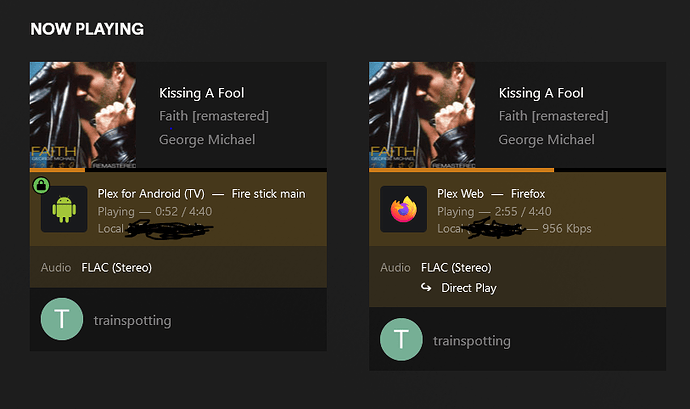The width and height of the screenshot is (690, 409).
Task: Click the Direct Play arrow icon
Action: point(426,288)
